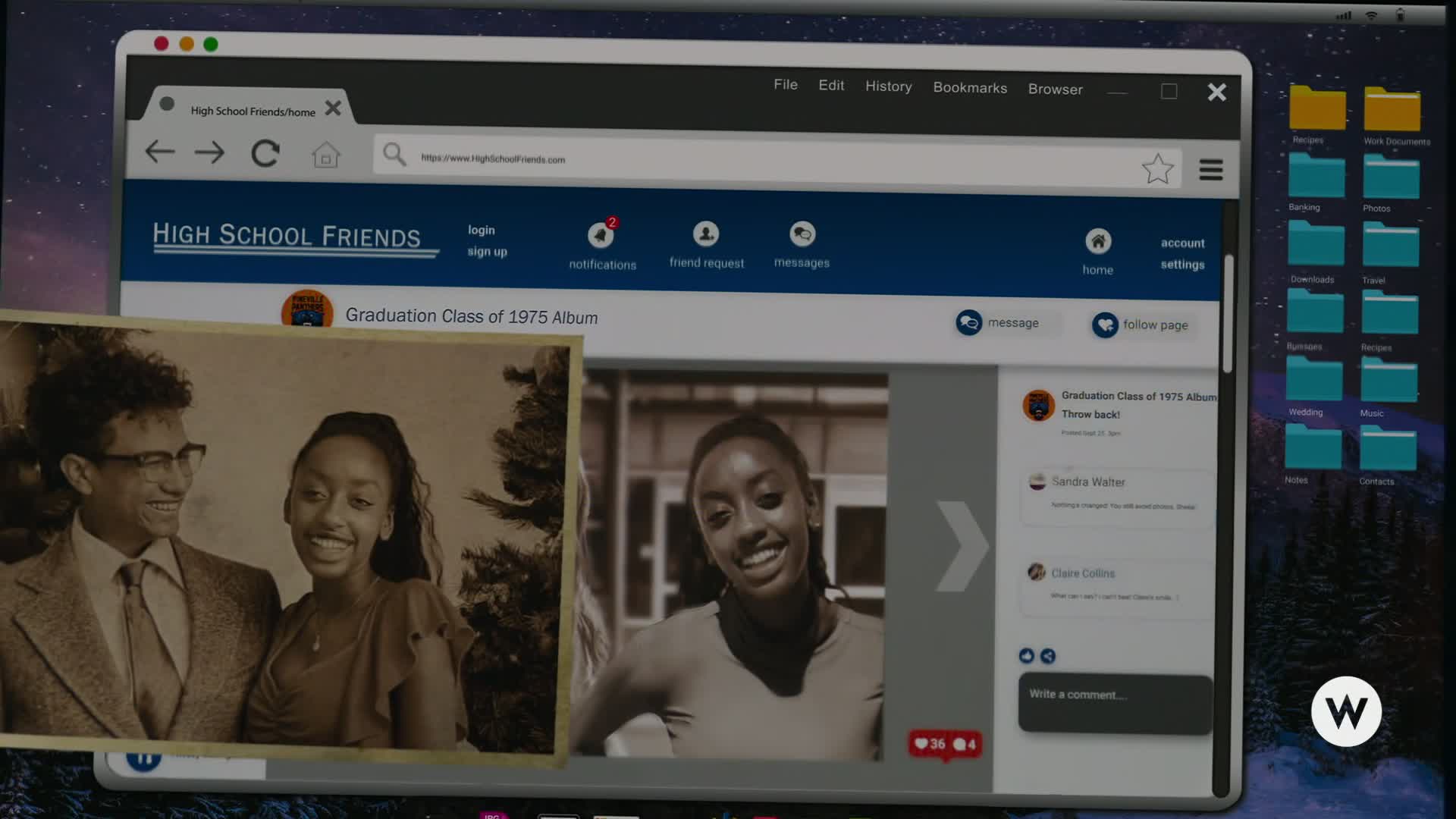Click the notifications bell icon

click(601, 236)
